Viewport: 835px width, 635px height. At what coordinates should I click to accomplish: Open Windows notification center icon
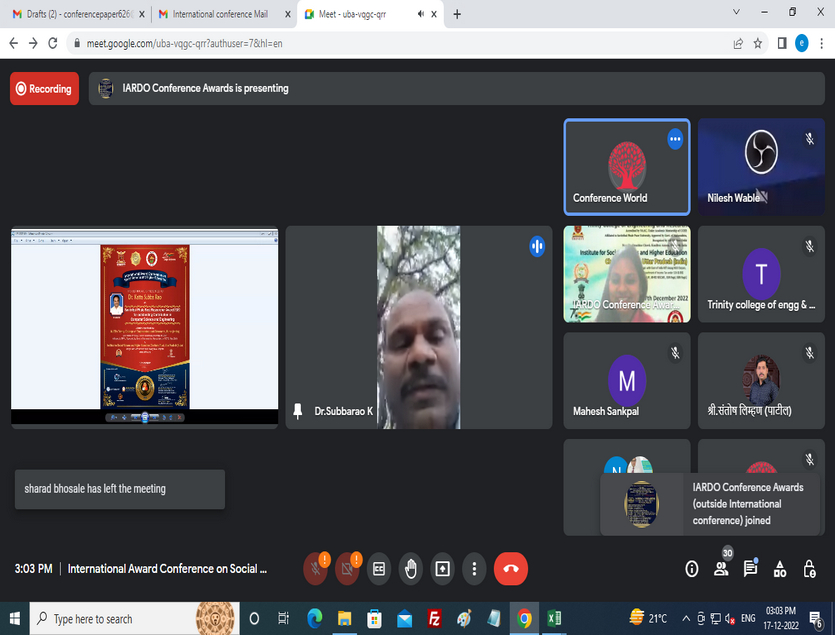(815, 619)
